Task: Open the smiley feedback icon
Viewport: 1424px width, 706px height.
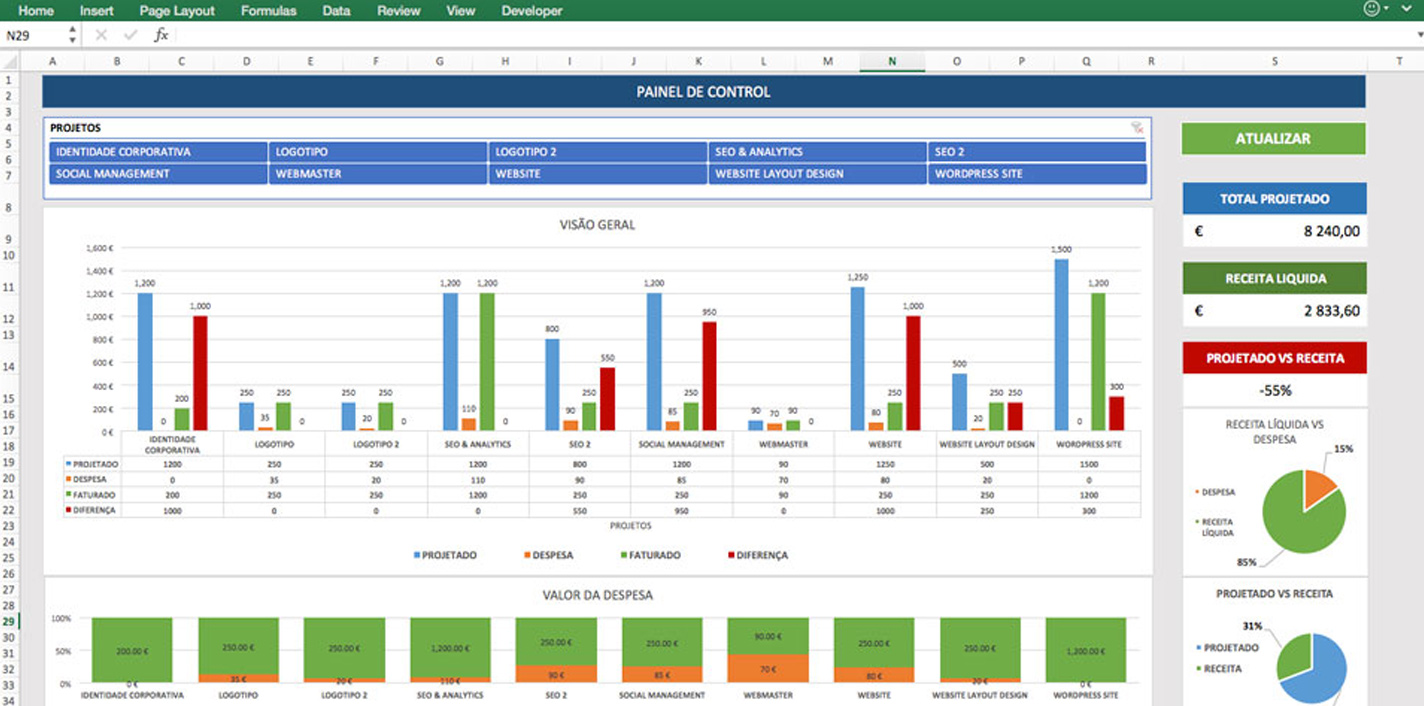Action: (1371, 8)
